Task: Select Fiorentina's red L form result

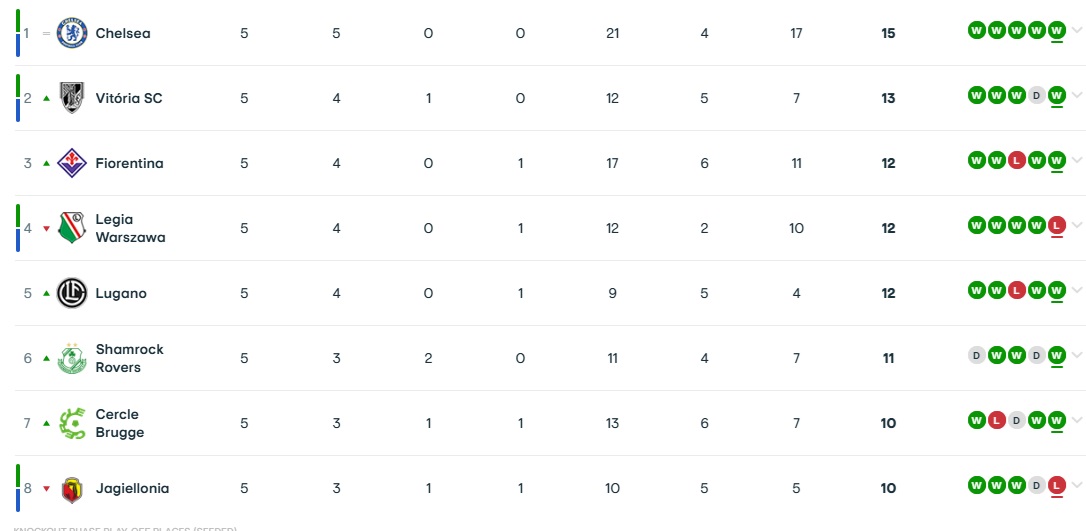Action: coord(1016,161)
